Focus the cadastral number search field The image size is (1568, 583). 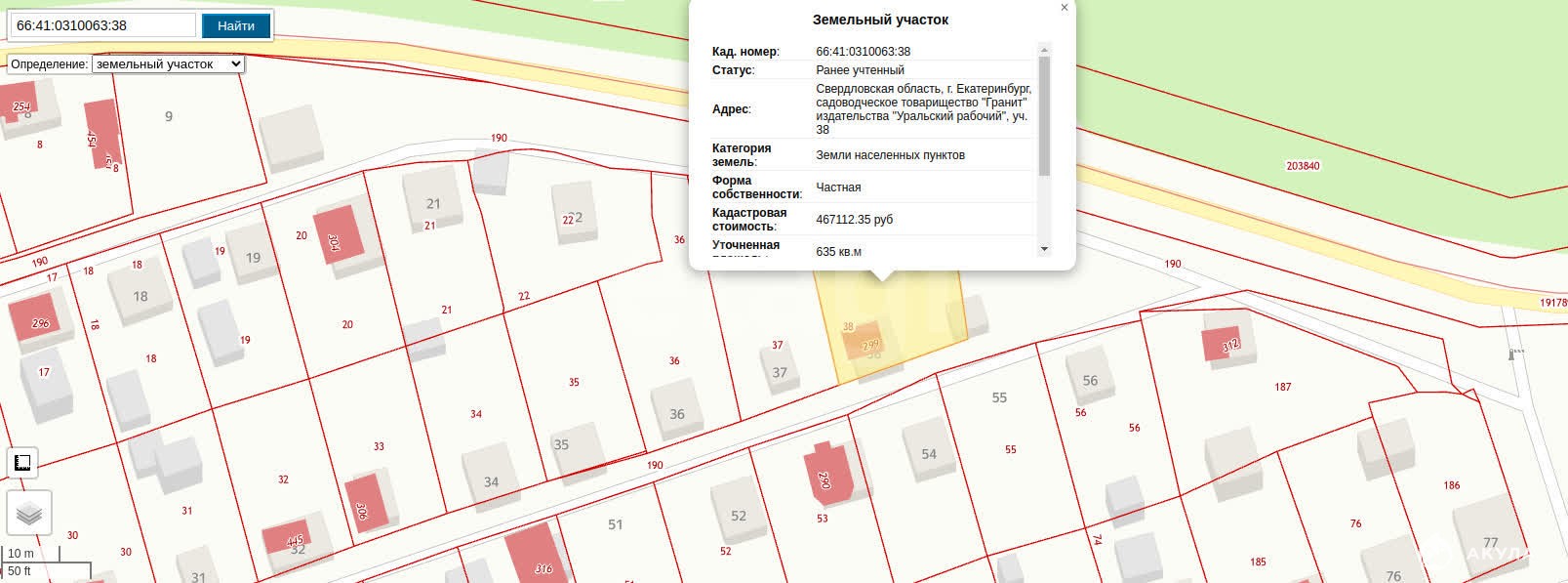point(102,25)
